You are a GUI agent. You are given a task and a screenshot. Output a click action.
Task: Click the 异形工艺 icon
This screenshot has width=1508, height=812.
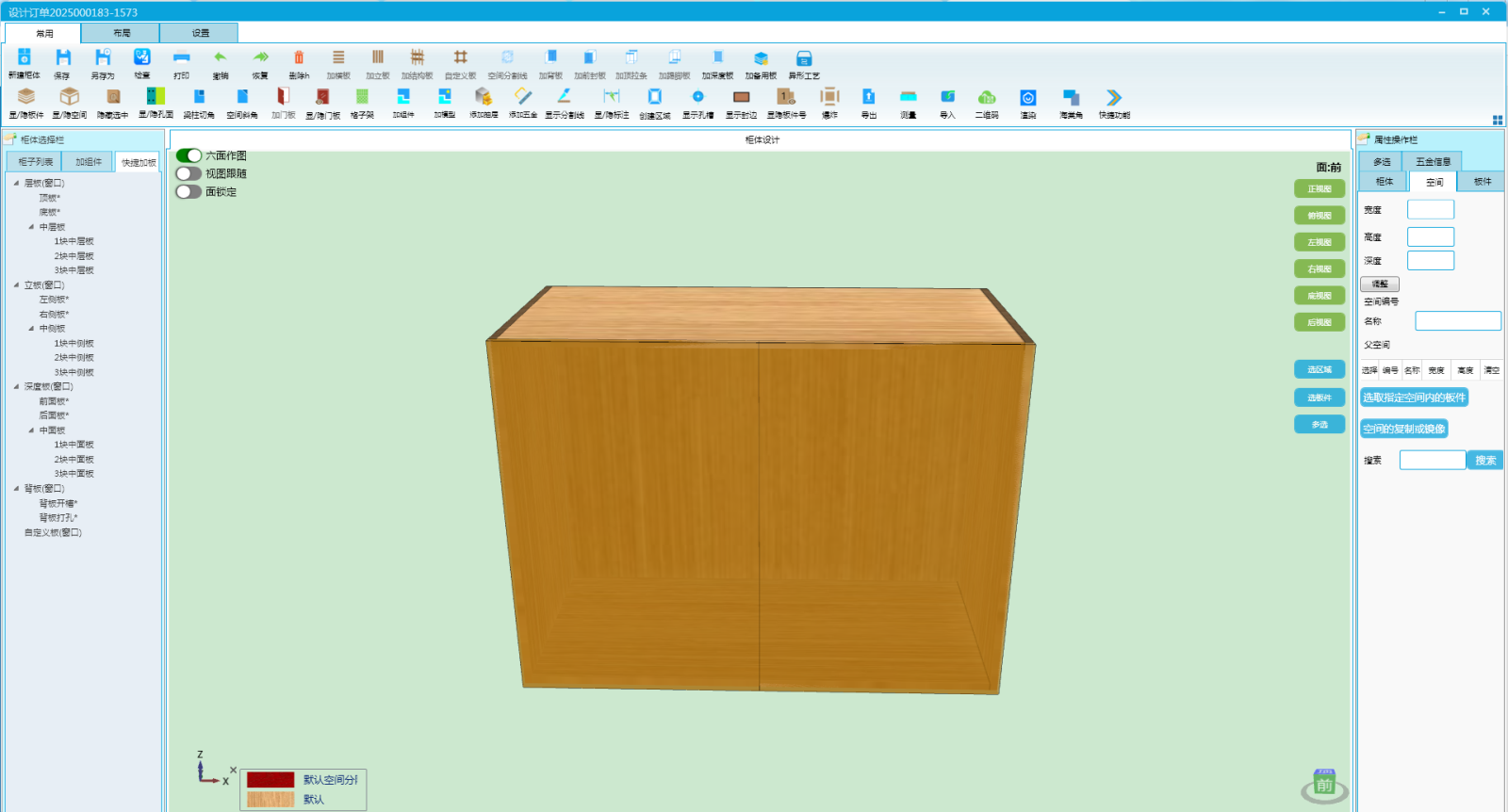tap(804, 57)
